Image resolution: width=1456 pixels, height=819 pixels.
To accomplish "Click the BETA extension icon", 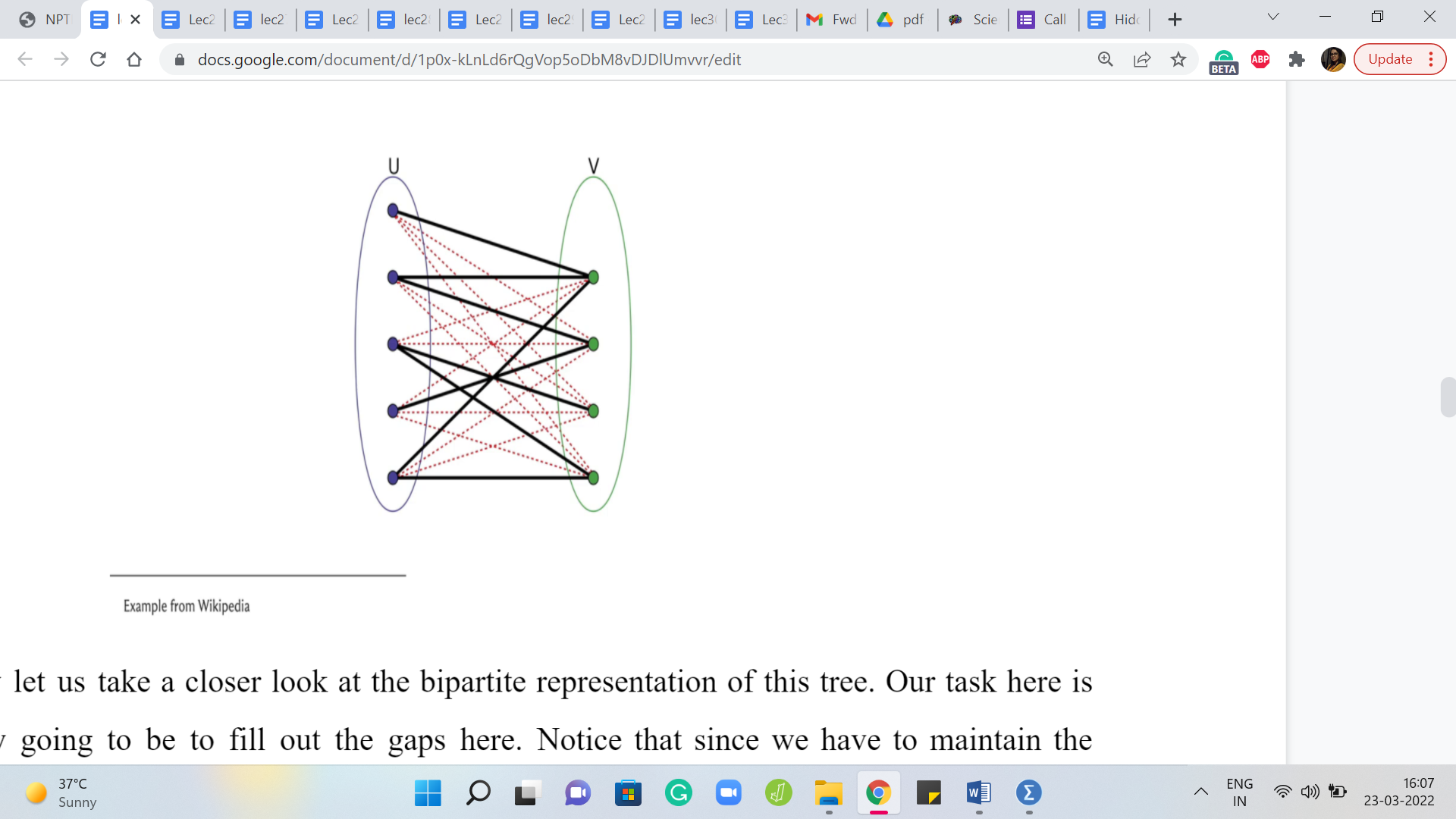I will click(x=1223, y=61).
